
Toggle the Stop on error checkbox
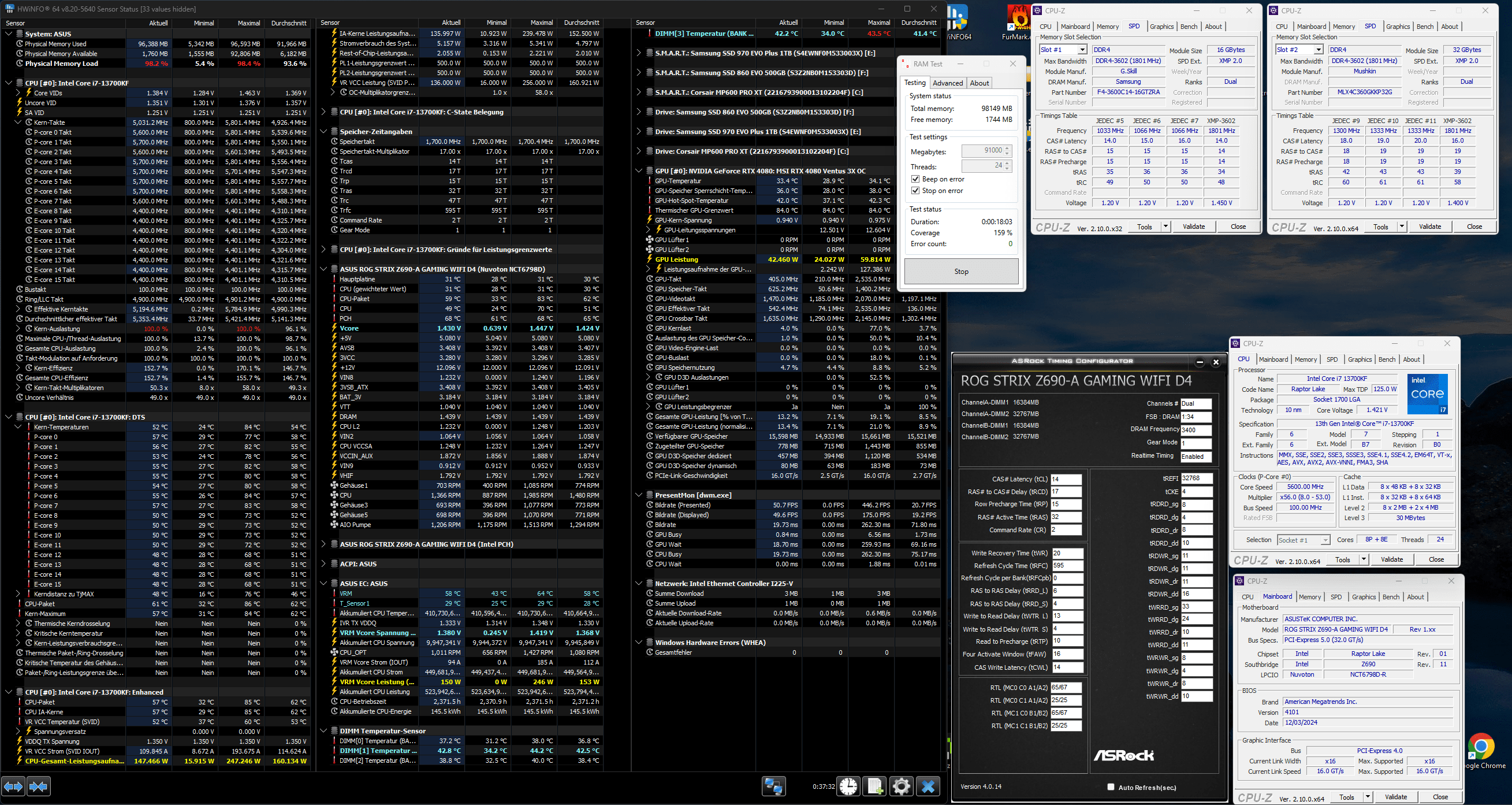(915, 191)
